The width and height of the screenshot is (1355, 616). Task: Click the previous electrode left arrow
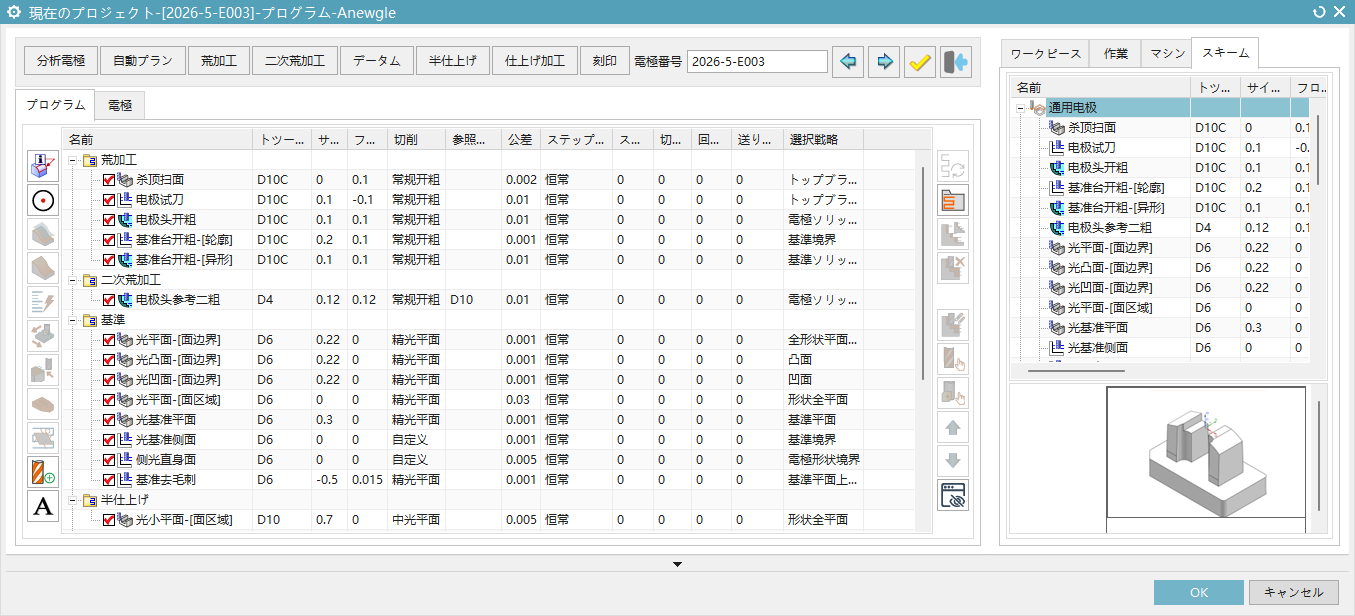click(x=849, y=62)
